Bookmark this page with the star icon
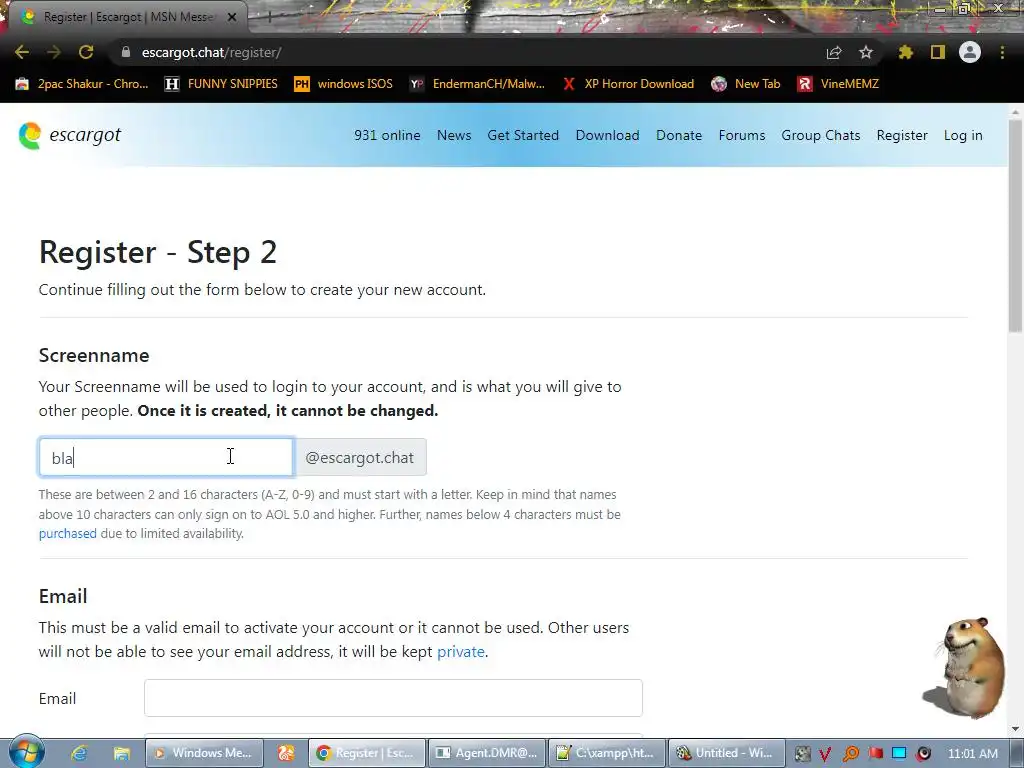The image size is (1024, 768). click(x=866, y=52)
